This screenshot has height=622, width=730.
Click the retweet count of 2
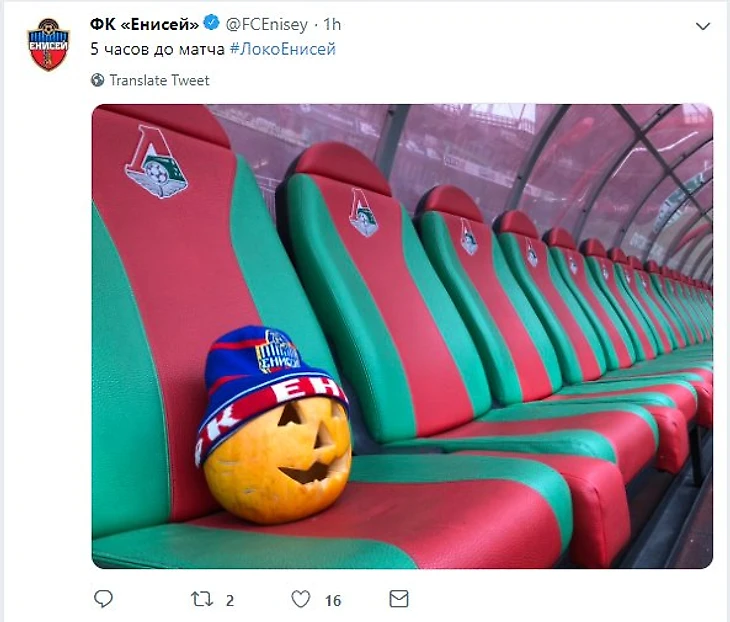pos(230,600)
